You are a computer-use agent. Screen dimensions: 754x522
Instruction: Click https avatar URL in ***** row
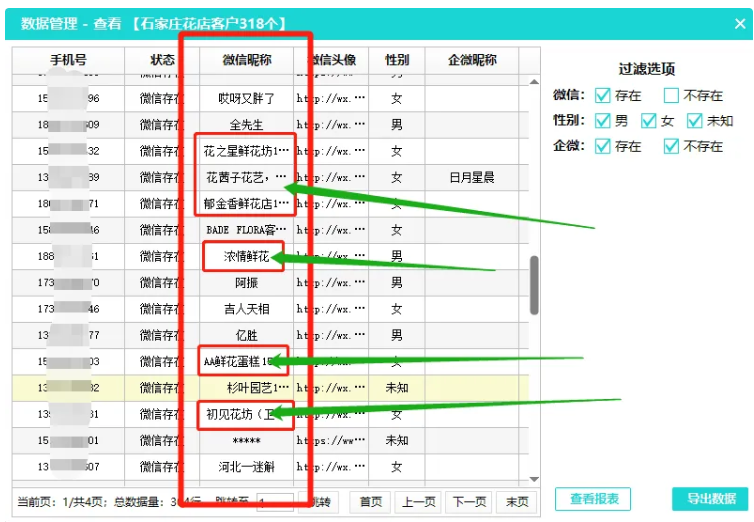[x=331, y=440]
